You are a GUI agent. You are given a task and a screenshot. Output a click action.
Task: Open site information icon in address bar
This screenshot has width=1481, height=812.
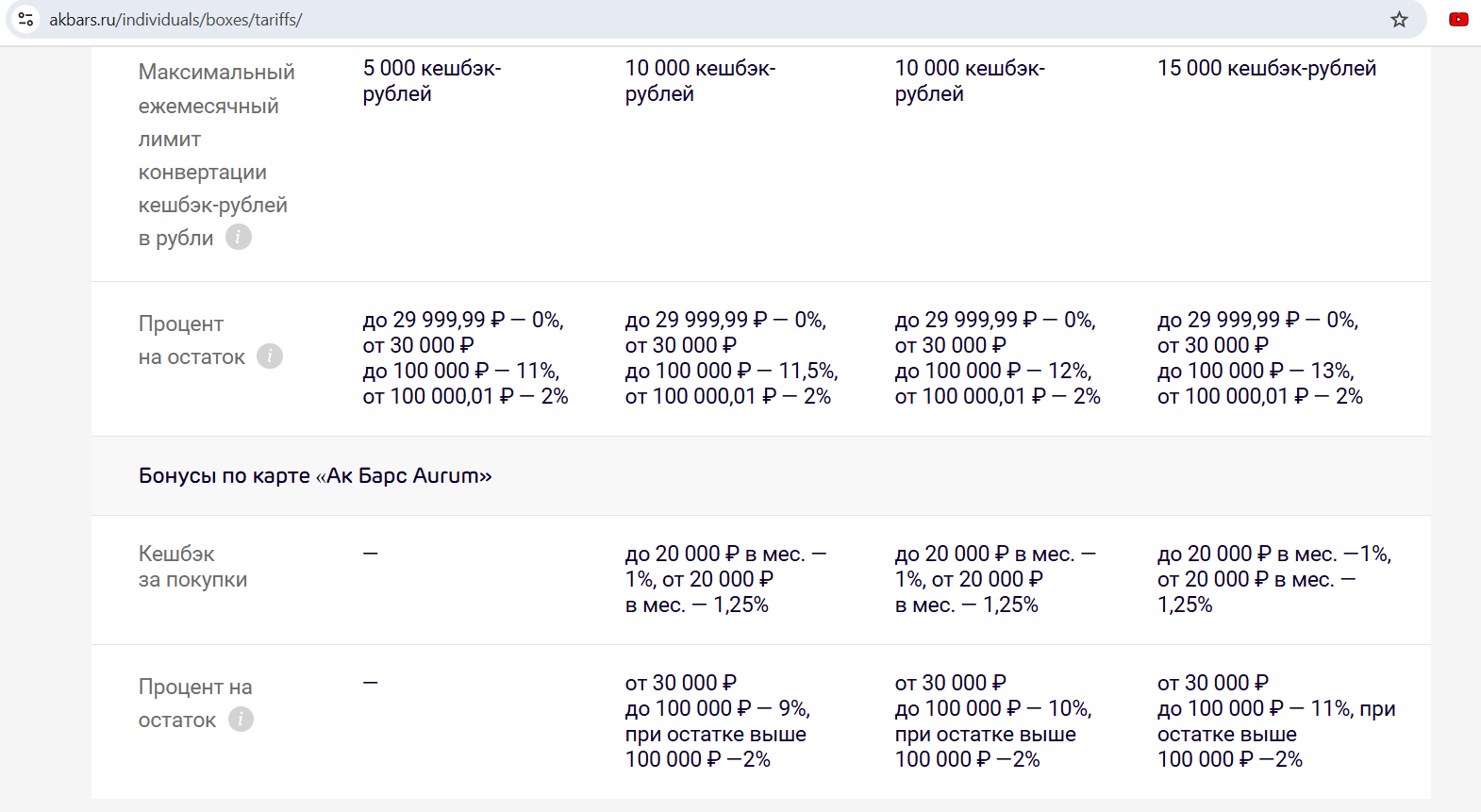click(x=26, y=19)
